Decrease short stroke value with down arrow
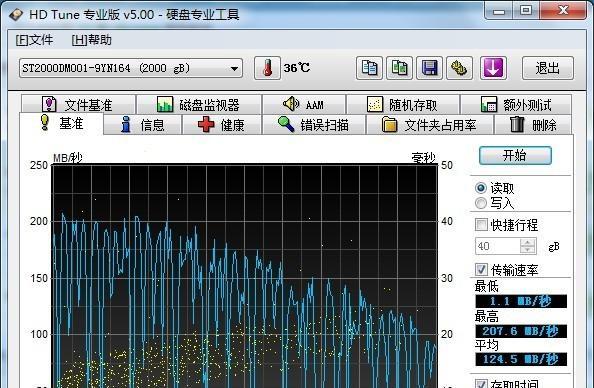 coord(528,250)
